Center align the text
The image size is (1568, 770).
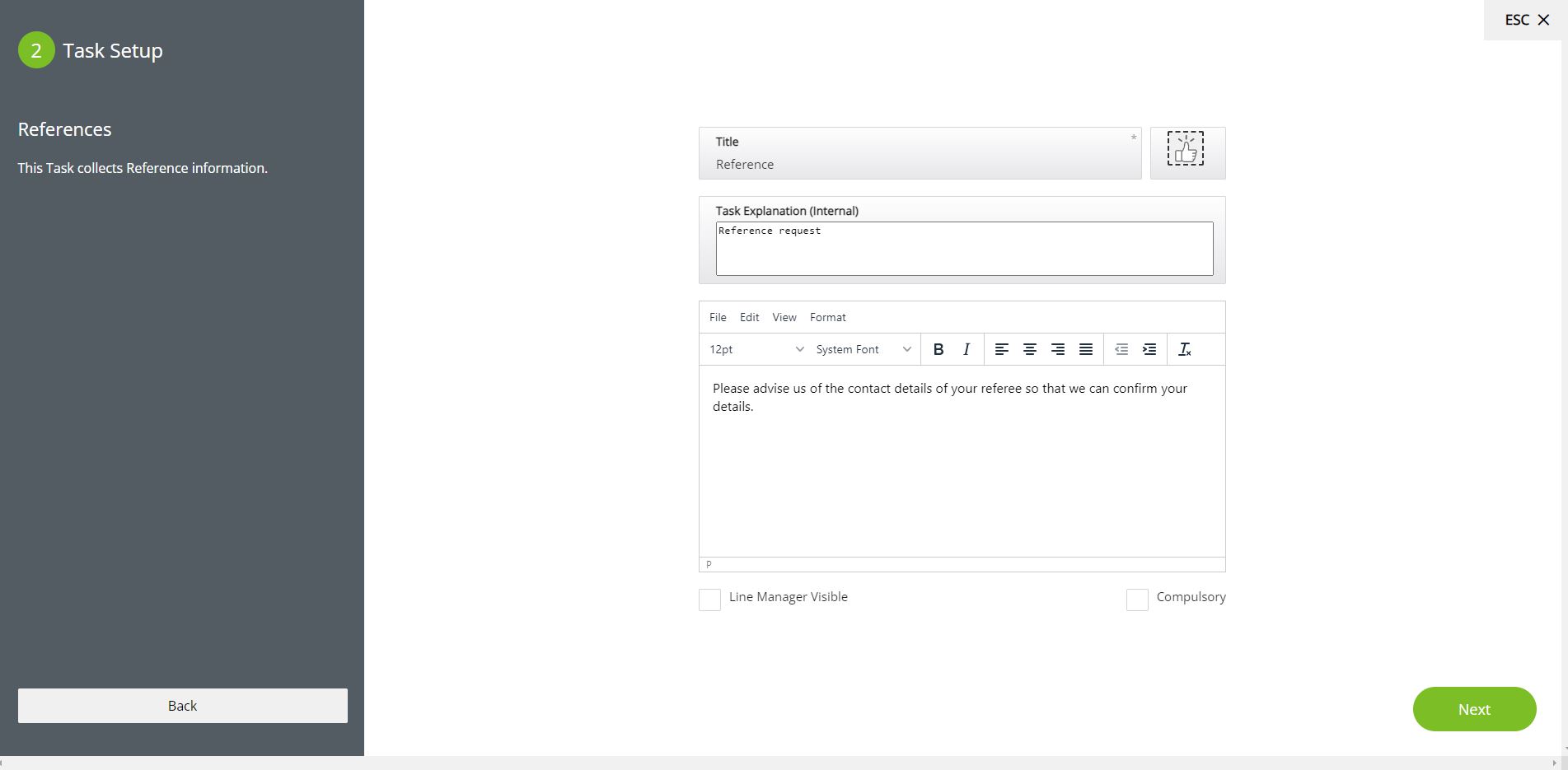pyautogui.click(x=1029, y=349)
